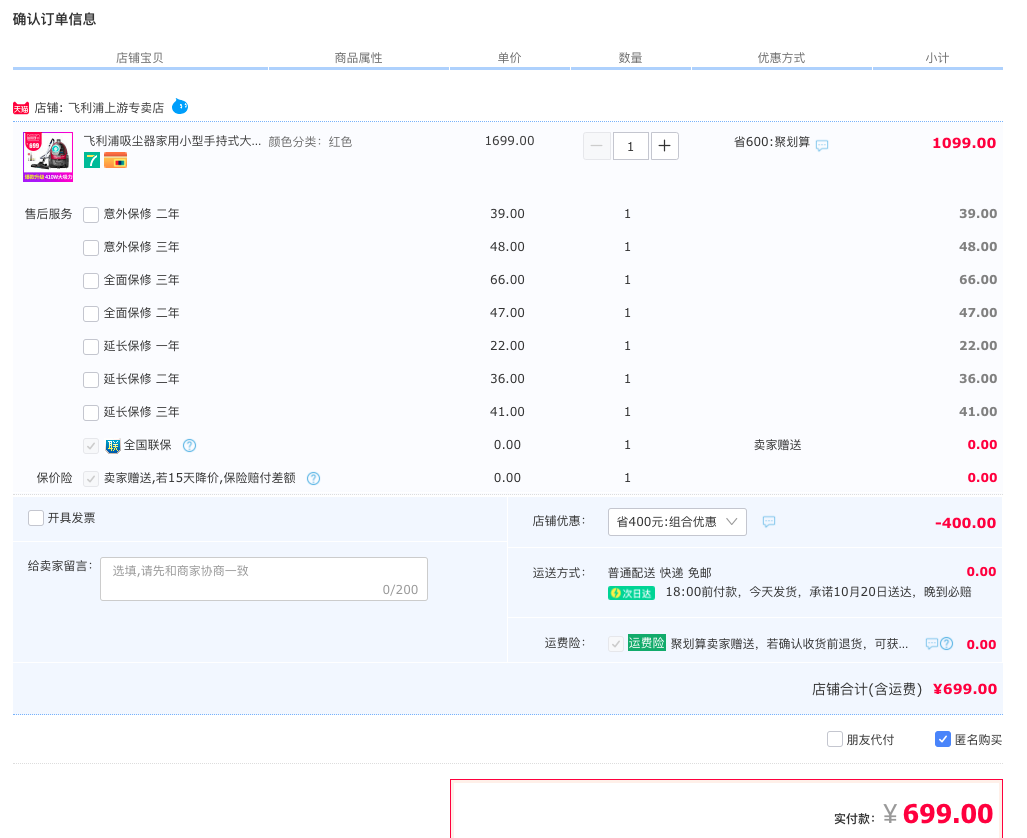Enable the 开具发票 invoice checkbox

click(x=36, y=518)
